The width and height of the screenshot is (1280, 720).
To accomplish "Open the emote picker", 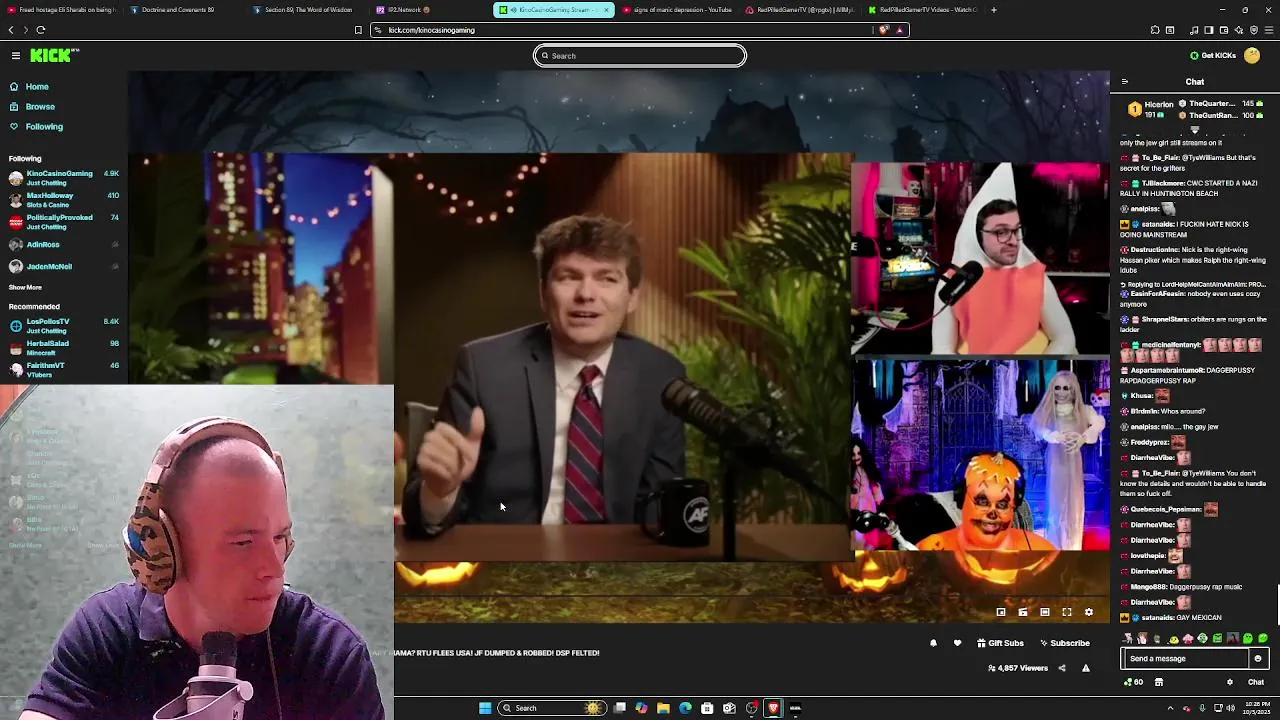I will (x=1258, y=659).
